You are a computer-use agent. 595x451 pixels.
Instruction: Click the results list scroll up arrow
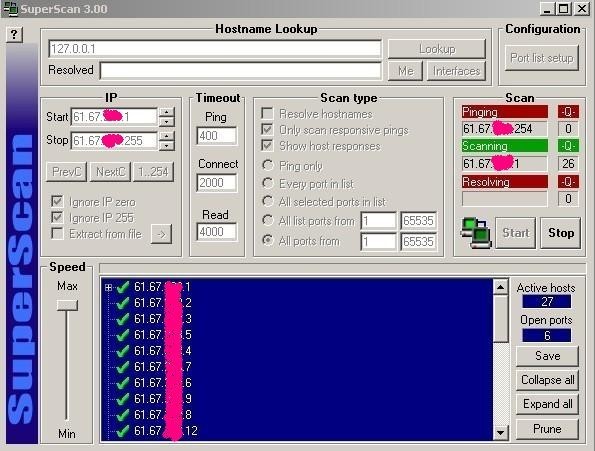pyautogui.click(x=501, y=288)
